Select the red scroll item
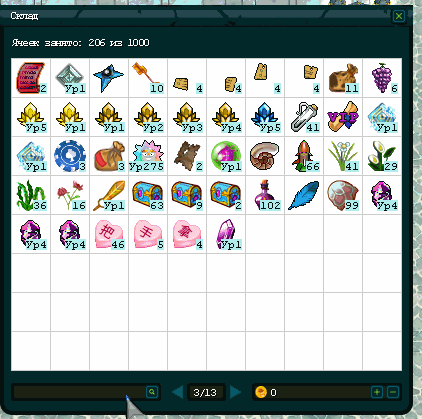This screenshot has height=419, width=422. [x=31, y=78]
